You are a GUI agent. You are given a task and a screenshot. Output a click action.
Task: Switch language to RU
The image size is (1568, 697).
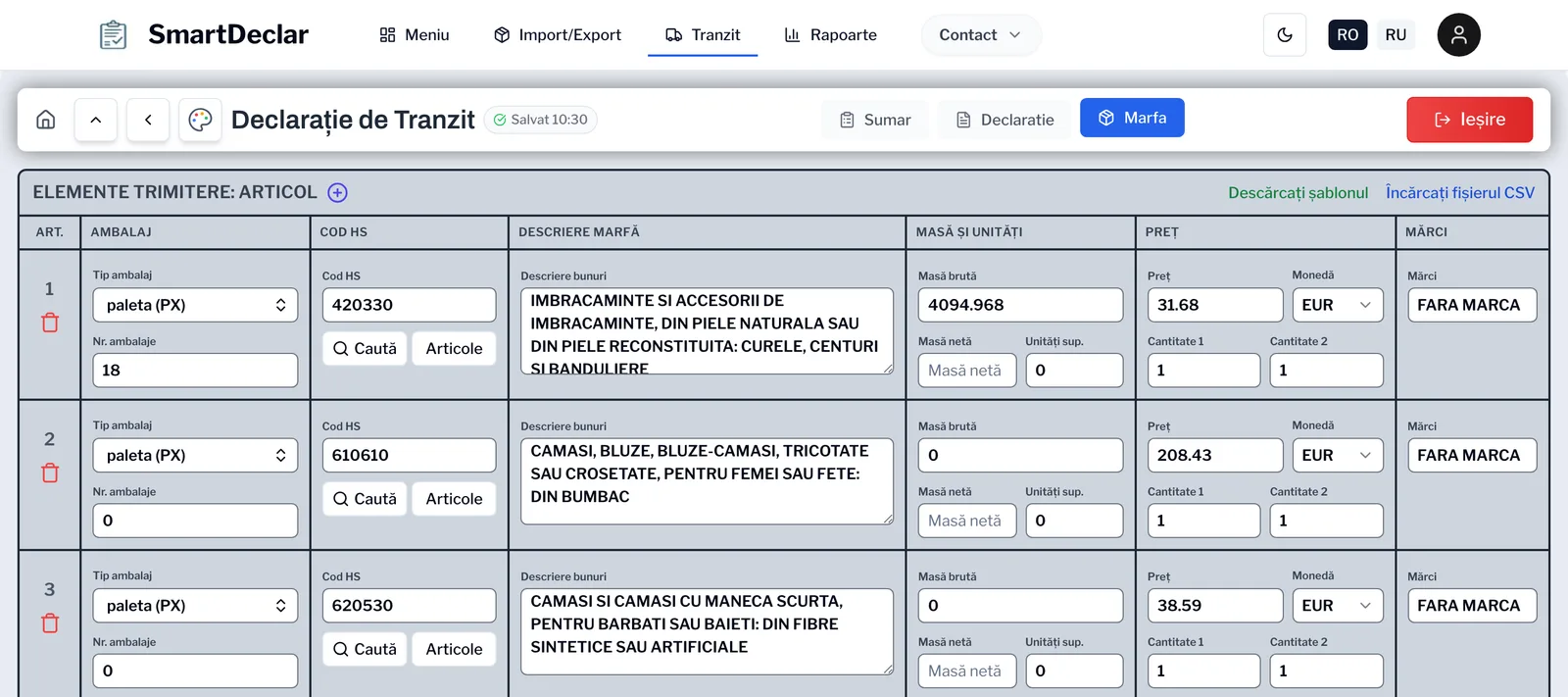1396,35
